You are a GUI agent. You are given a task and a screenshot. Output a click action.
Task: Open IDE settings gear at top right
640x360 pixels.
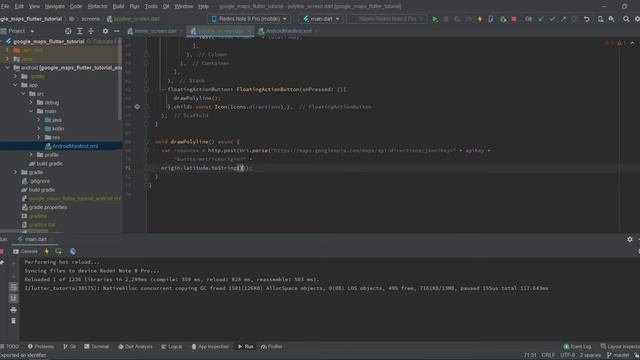[x=637, y=19]
